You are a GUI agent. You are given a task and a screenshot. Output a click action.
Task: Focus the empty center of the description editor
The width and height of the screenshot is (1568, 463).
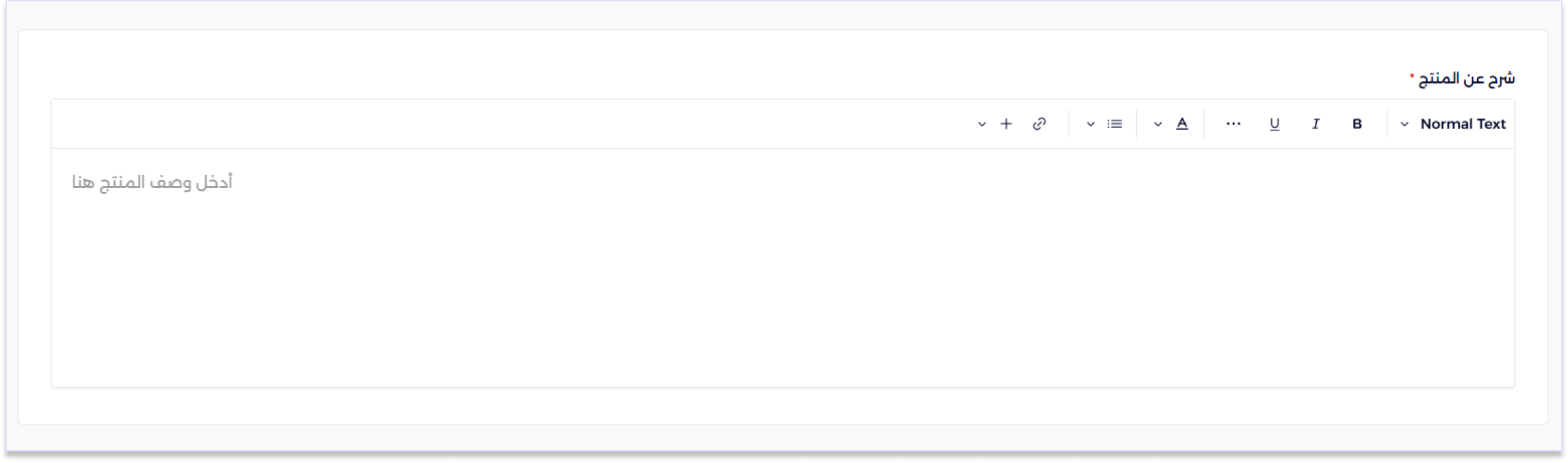pos(783,267)
